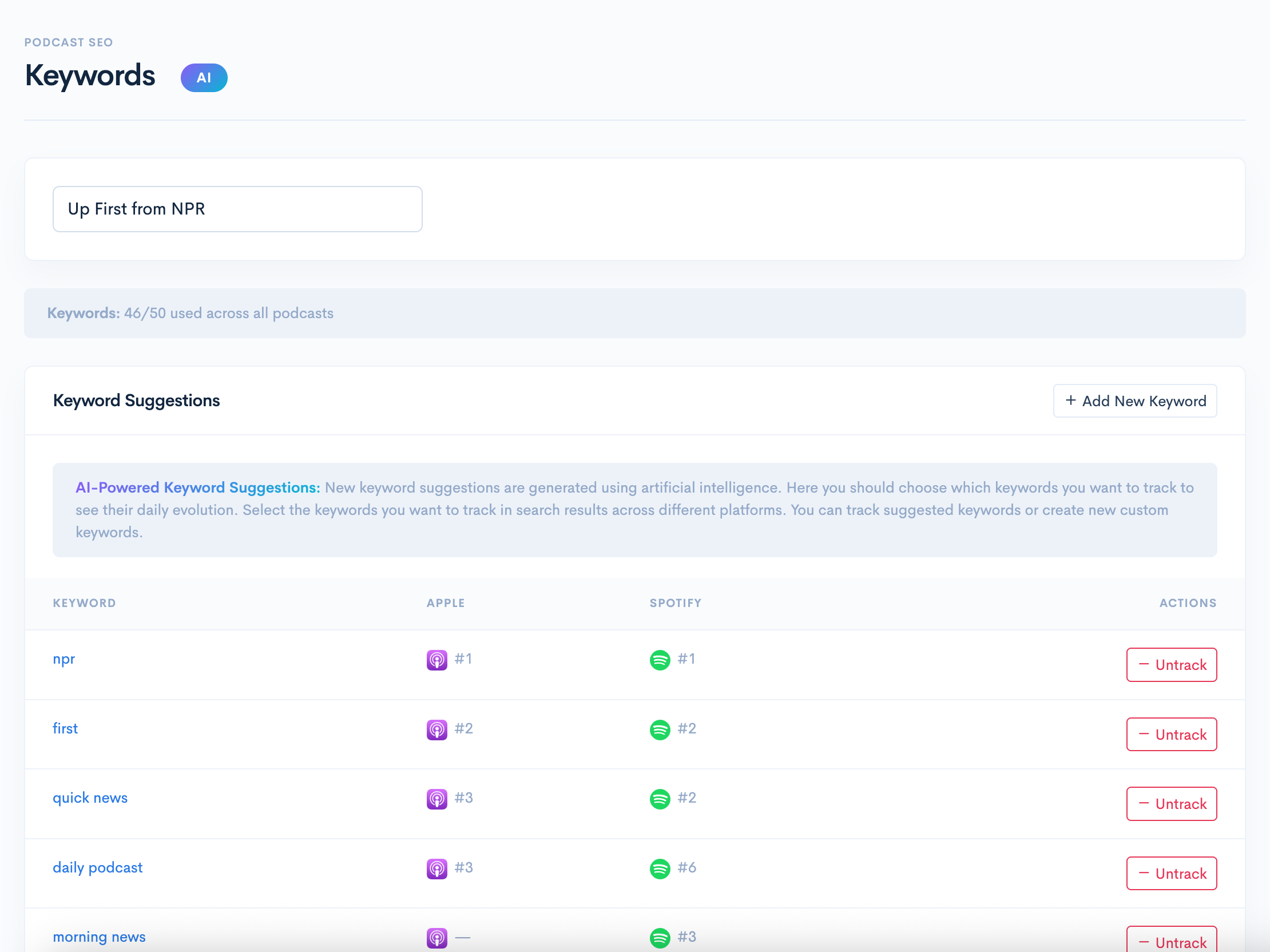Click the Apple Podcasts icon in npr row
Viewport: 1270px width, 952px height.
436,660
